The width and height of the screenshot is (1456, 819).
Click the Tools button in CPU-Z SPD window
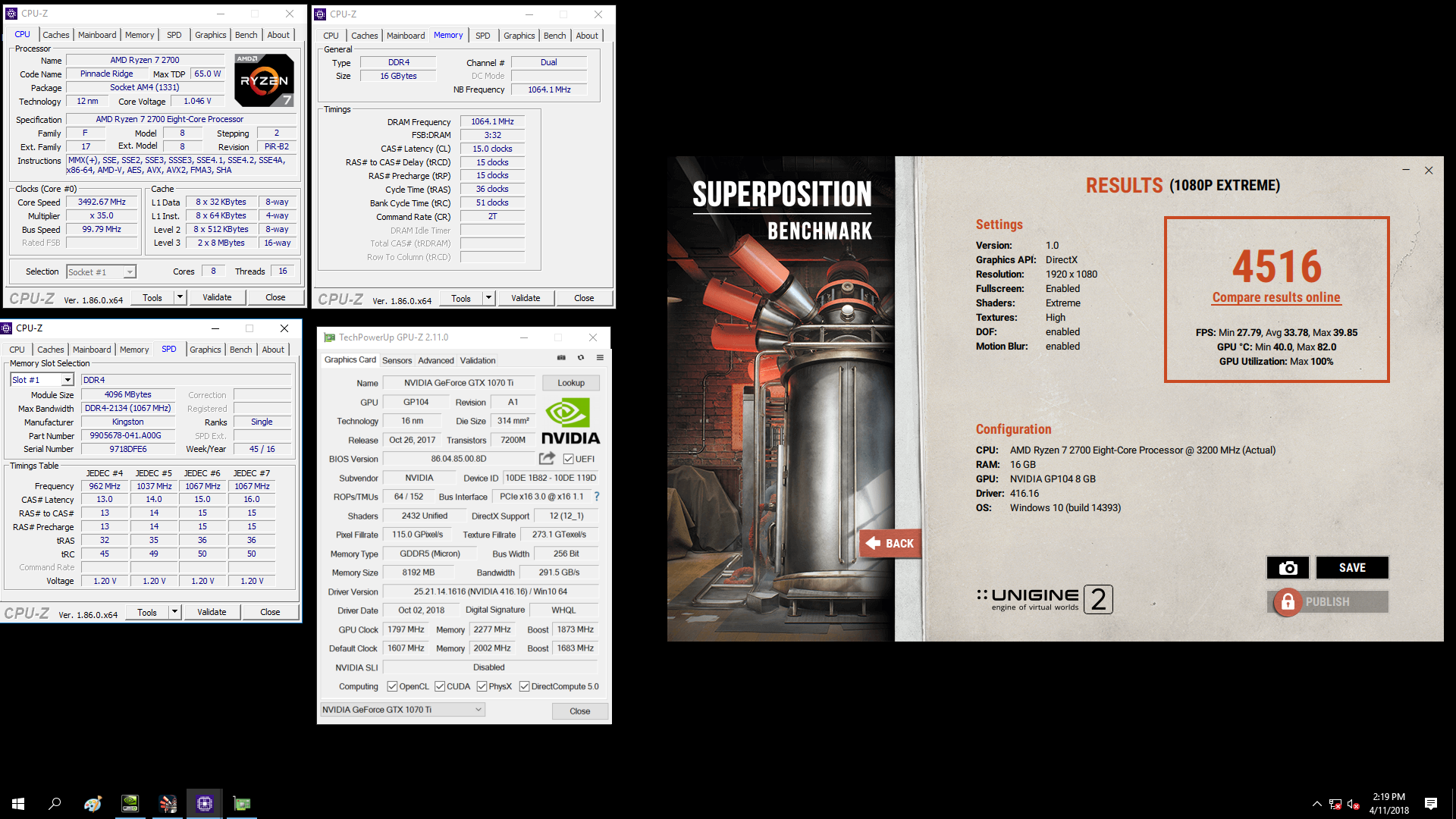[x=147, y=612]
